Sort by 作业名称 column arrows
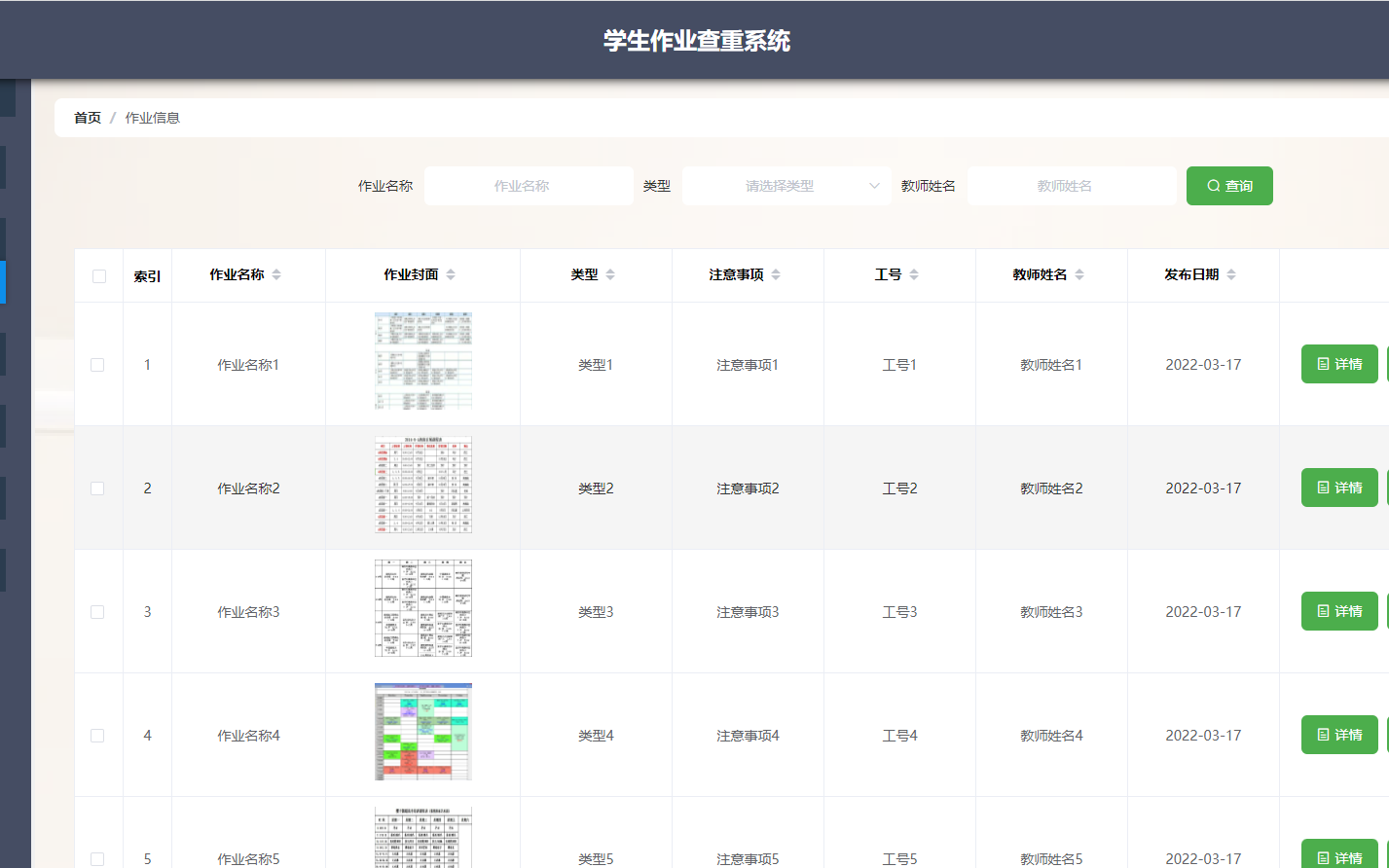The width and height of the screenshot is (1389, 868). 276,275
